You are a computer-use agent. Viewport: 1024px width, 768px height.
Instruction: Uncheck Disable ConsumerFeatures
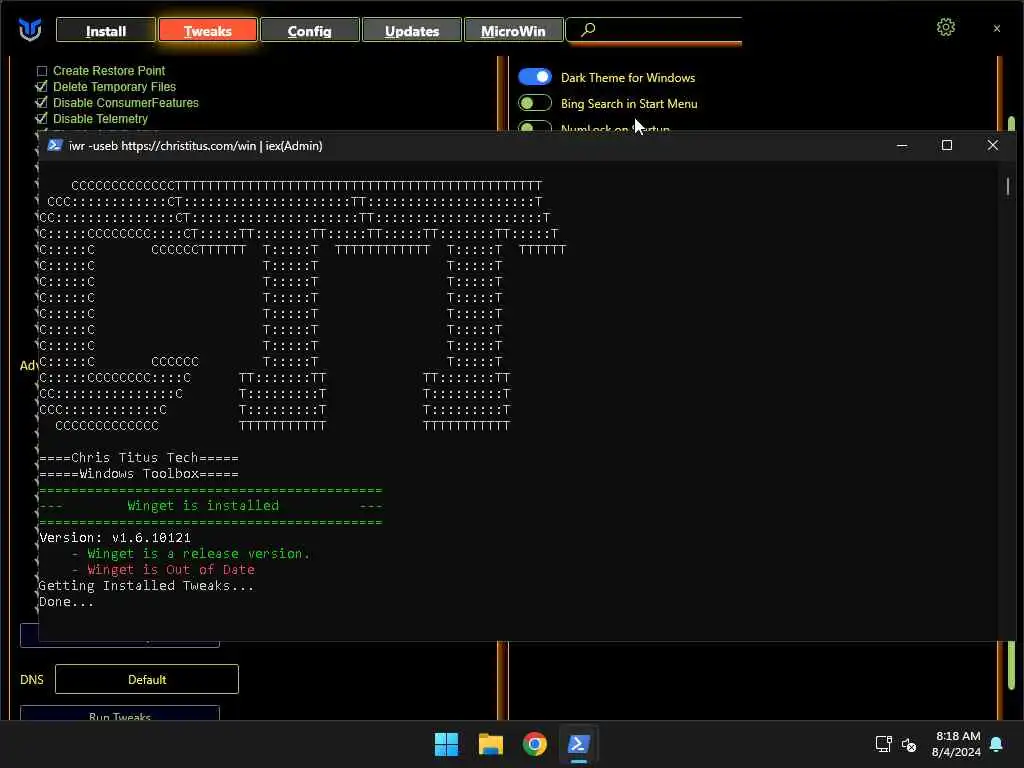(x=42, y=103)
